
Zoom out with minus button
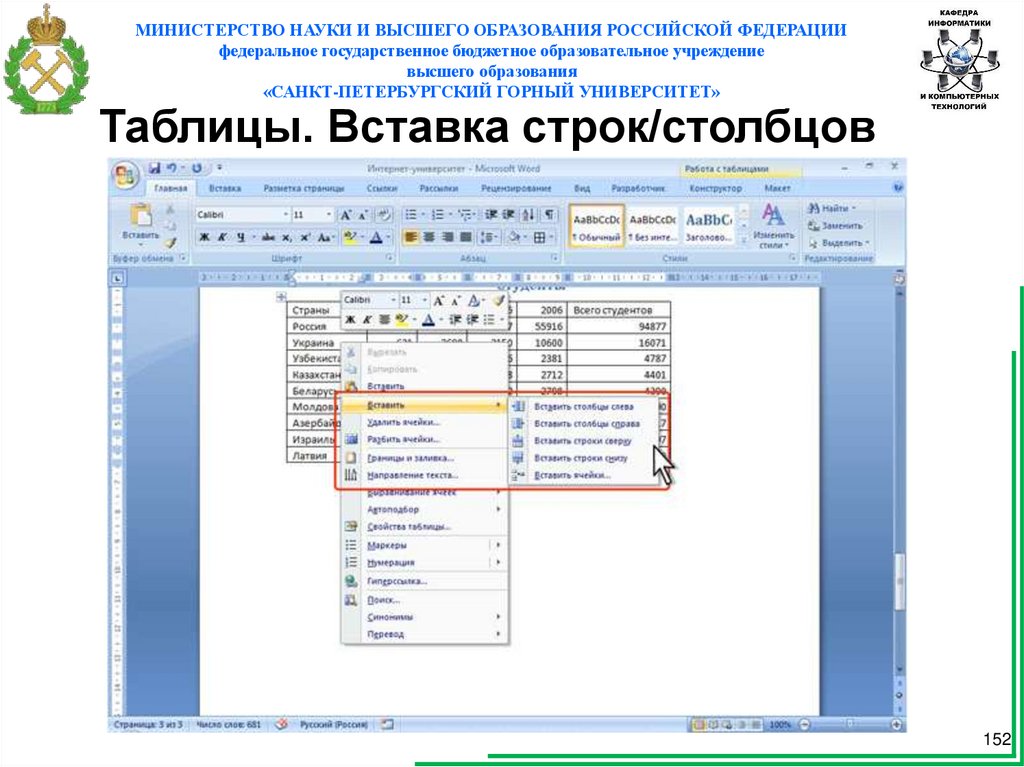(x=804, y=725)
